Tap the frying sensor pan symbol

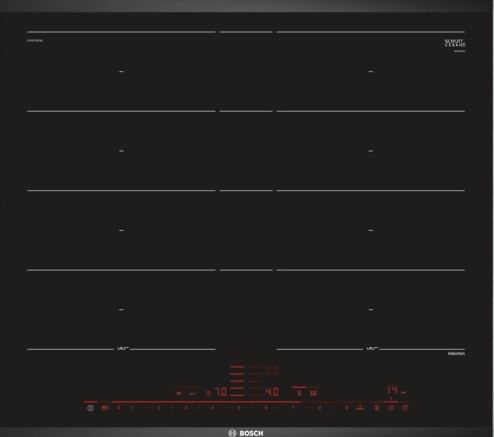(x=193, y=394)
